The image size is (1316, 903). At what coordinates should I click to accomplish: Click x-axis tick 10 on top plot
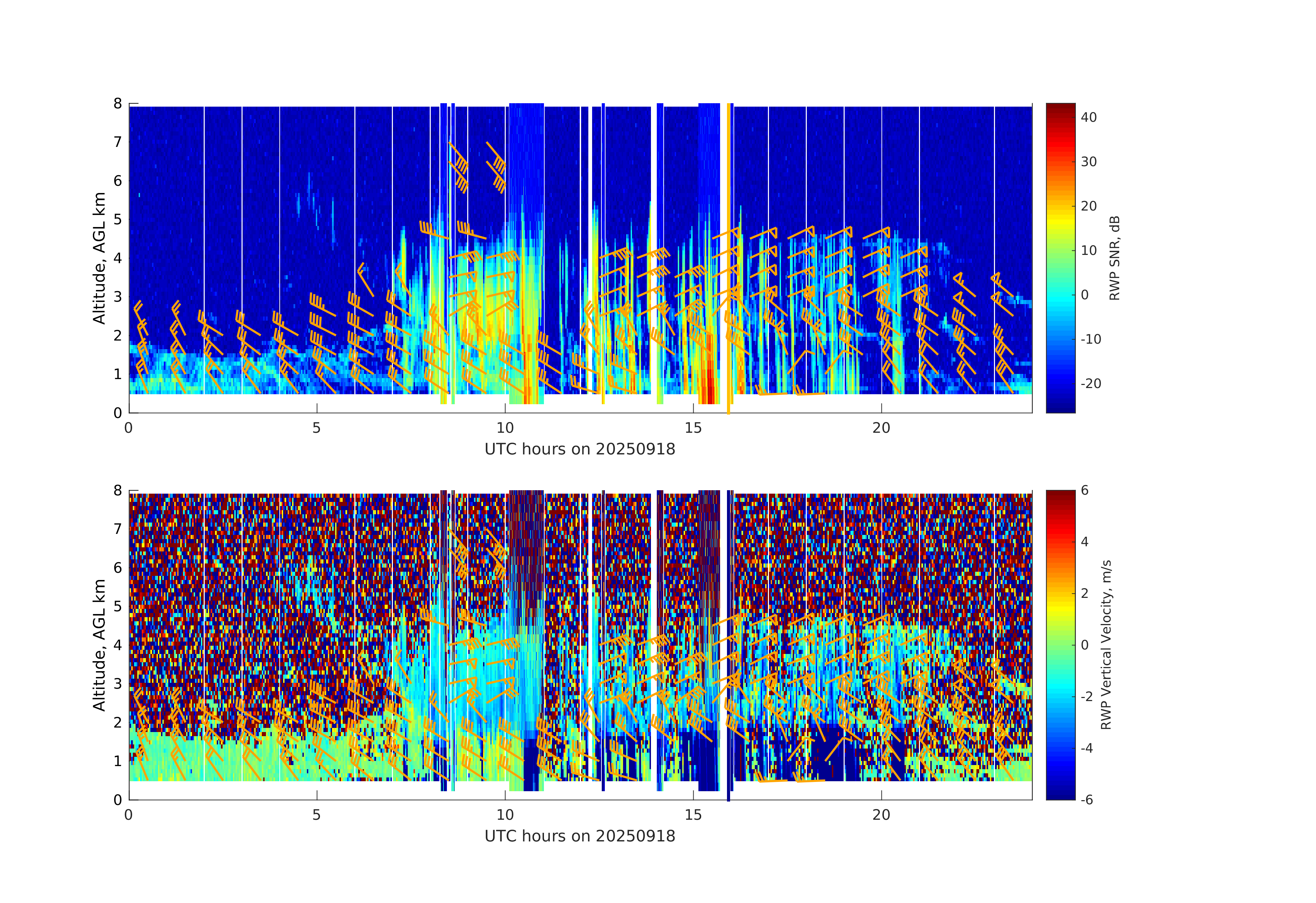click(505, 428)
